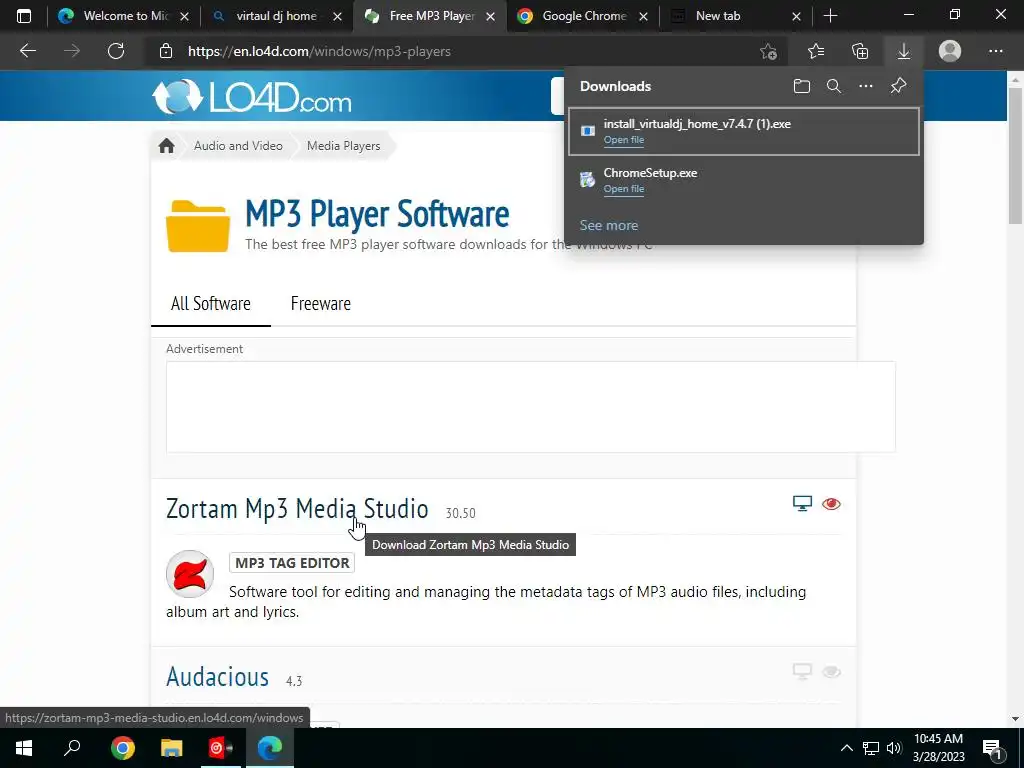
Task: Open file for ChromeSetup.exe
Action: (624, 189)
